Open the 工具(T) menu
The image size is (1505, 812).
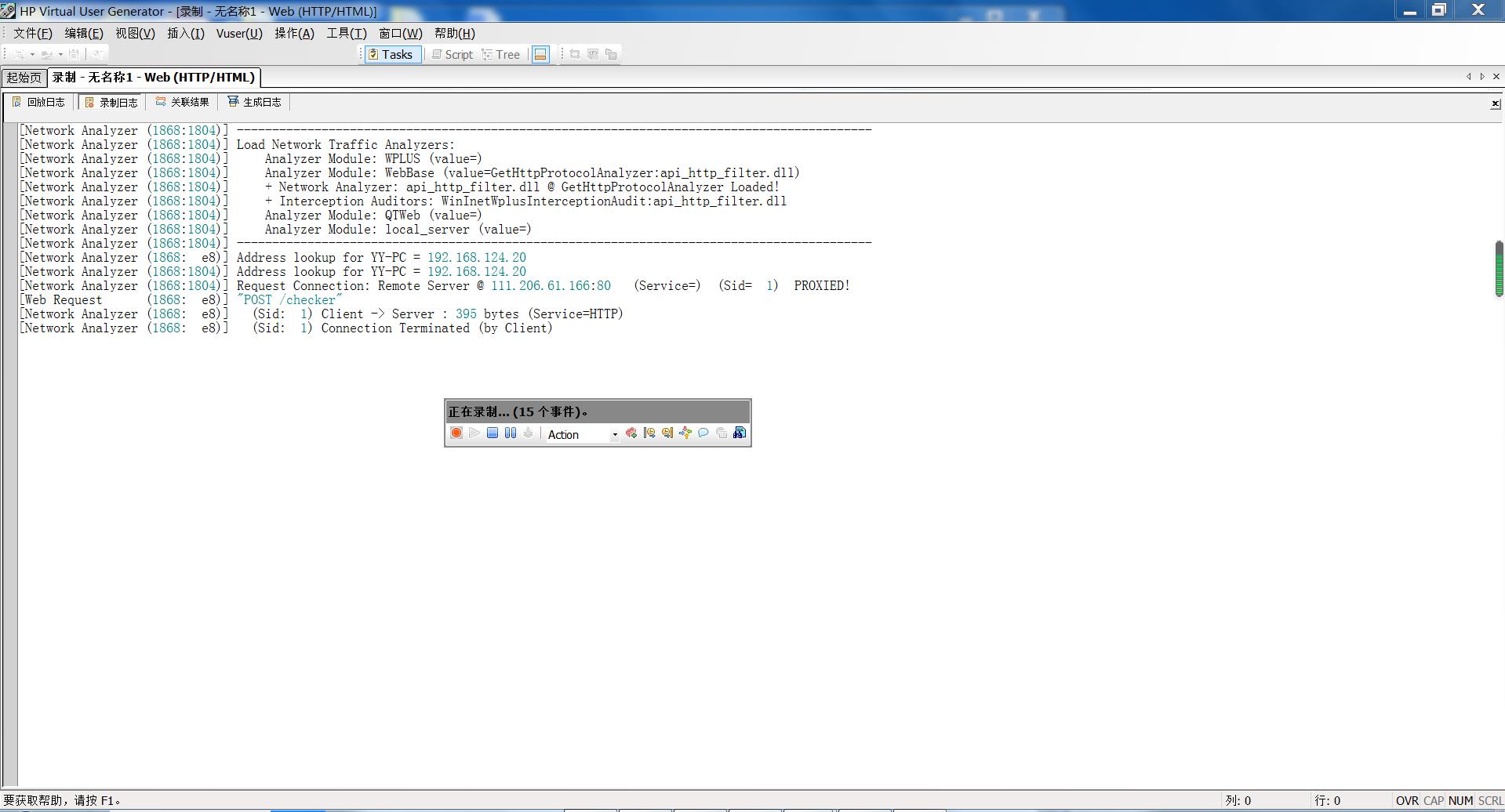point(347,33)
